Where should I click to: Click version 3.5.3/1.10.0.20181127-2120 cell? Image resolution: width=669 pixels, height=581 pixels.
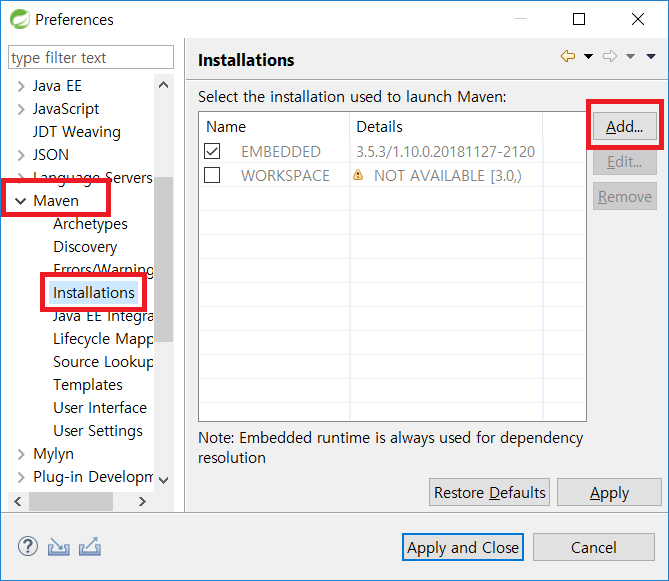click(445, 151)
